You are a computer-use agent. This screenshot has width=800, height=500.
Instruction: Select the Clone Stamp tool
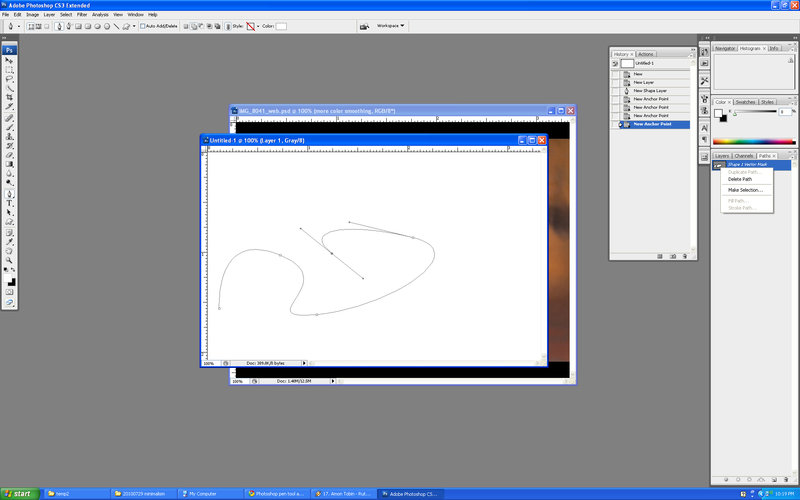pyautogui.click(x=9, y=136)
